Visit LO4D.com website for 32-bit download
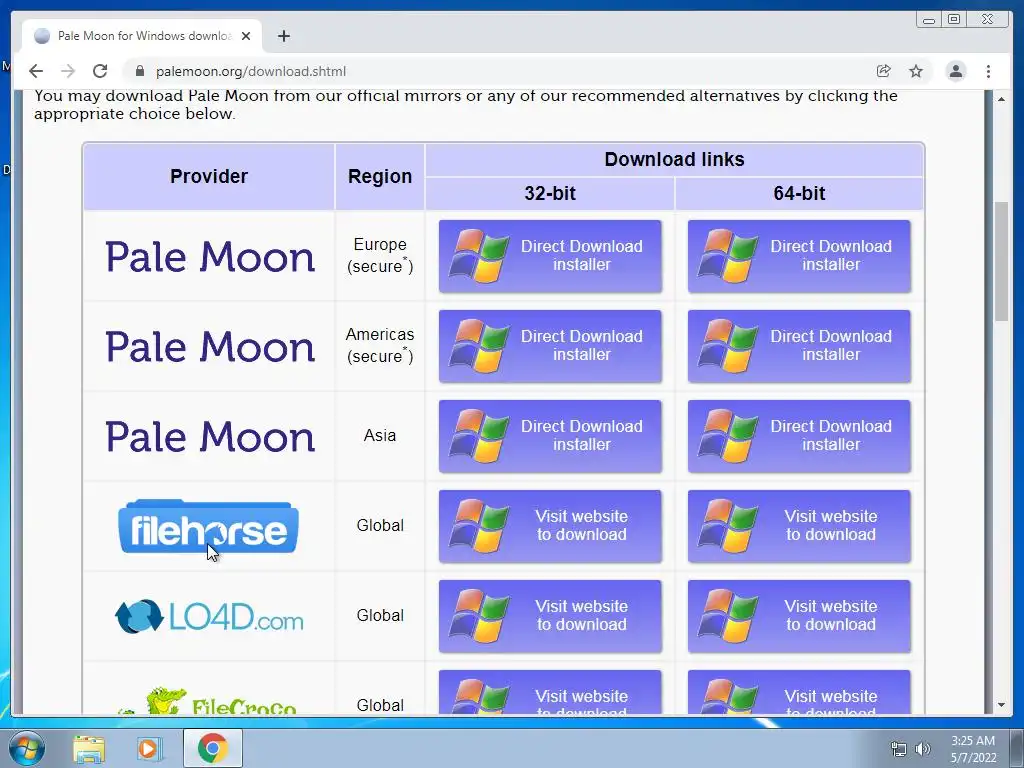Image resolution: width=1024 pixels, height=768 pixels. tap(550, 616)
